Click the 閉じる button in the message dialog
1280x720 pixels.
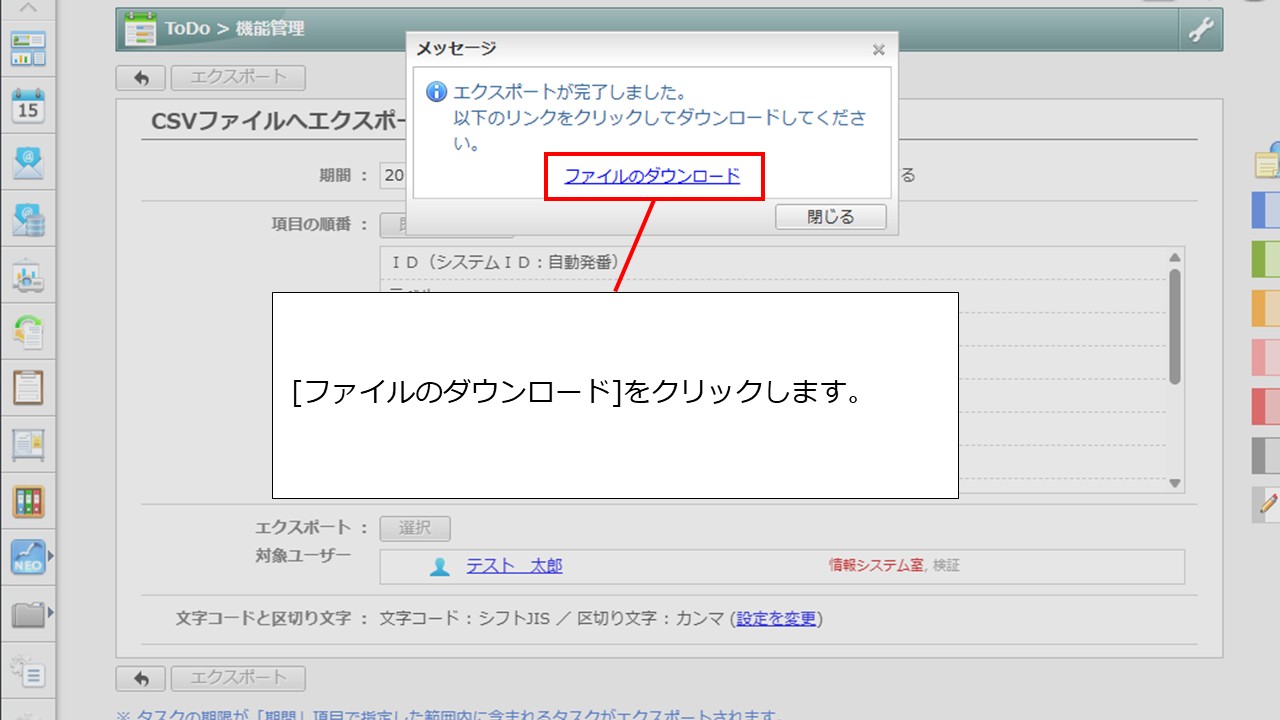point(830,217)
